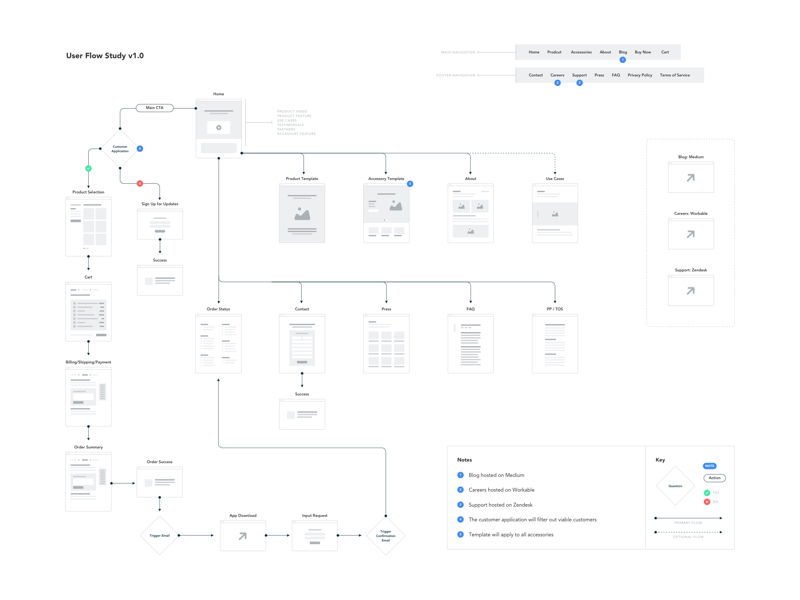Click the blue NOTE badge in the Key

tap(709, 466)
